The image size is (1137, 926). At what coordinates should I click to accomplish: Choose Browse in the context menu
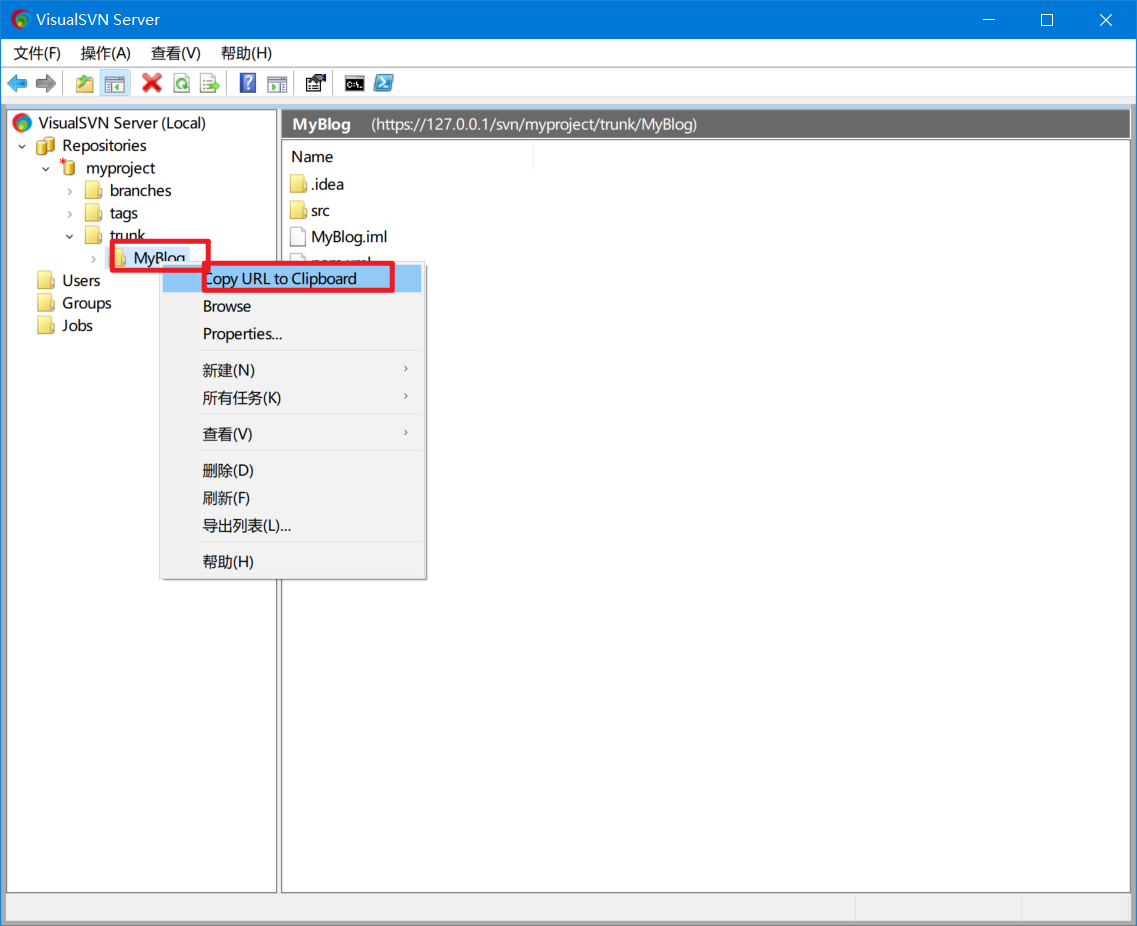point(292,307)
